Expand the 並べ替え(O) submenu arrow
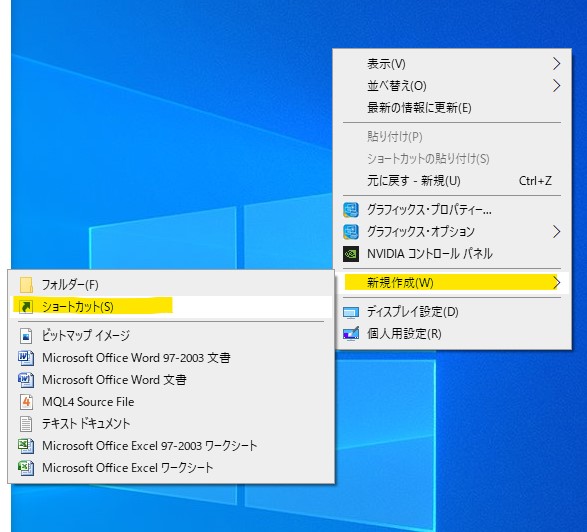 [x=556, y=86]
